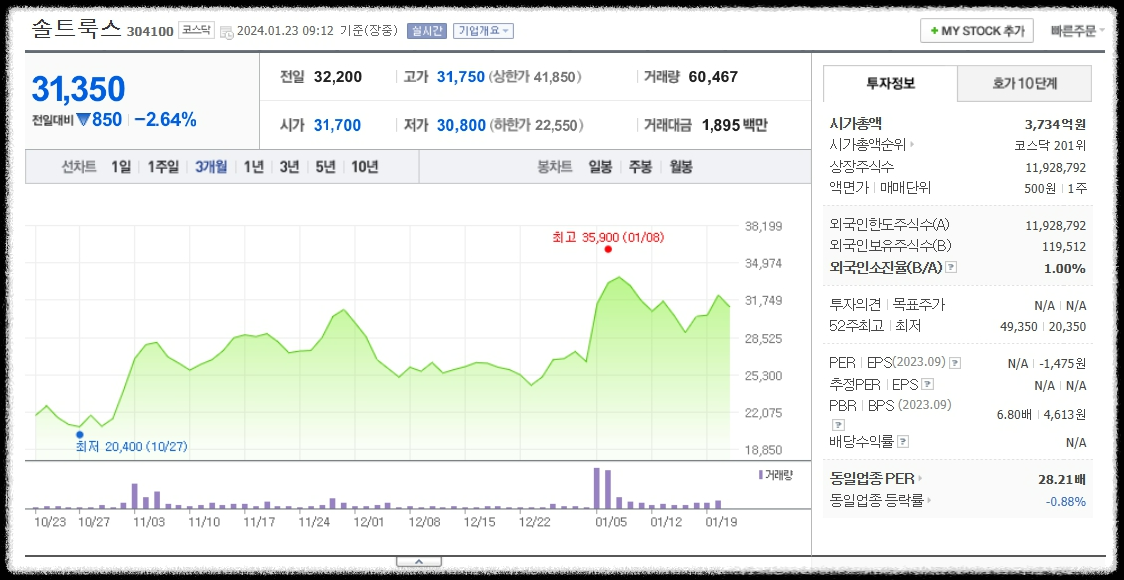Screen dimensions: 1124x580
Task: Click the -0.88% industry change value
Action: pos(1065,500)
